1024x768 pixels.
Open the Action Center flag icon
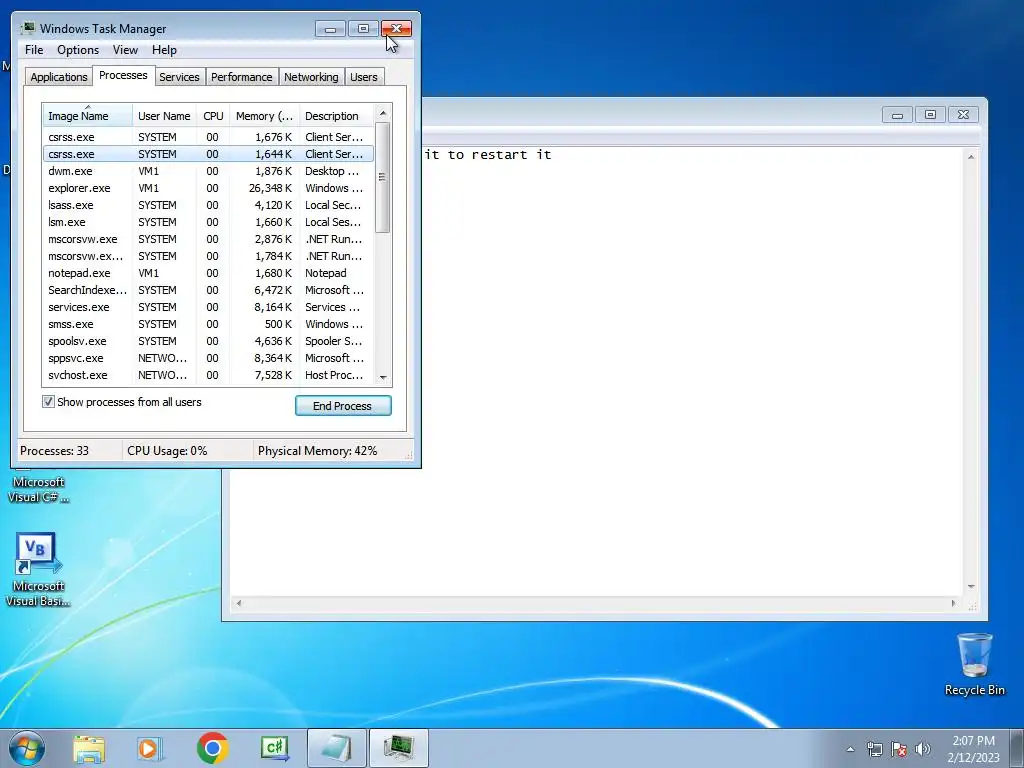click(x=899, y=749)
